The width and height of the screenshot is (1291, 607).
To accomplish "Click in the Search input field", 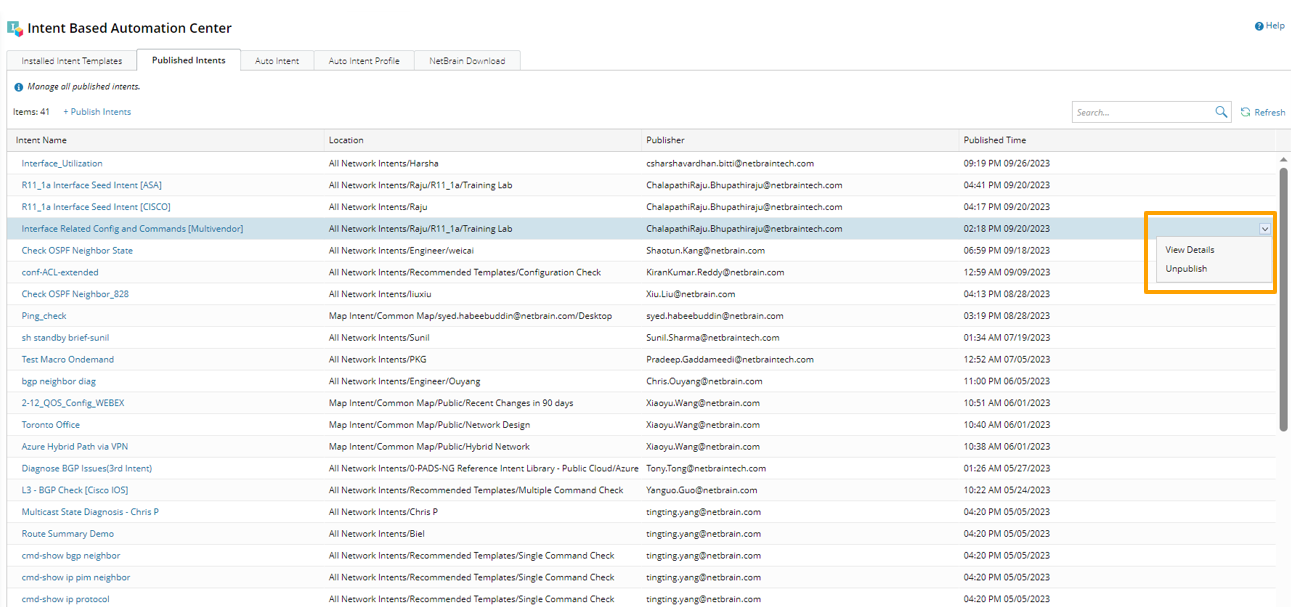I will (1142, 113).
